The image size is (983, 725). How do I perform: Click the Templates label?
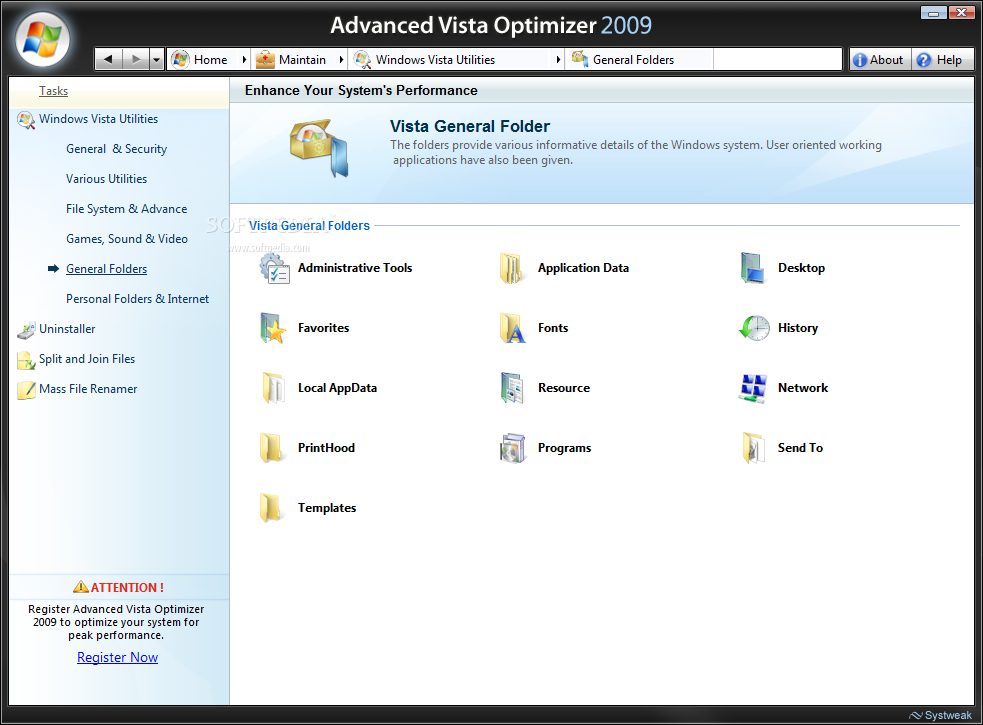click(x=327, y=508)
